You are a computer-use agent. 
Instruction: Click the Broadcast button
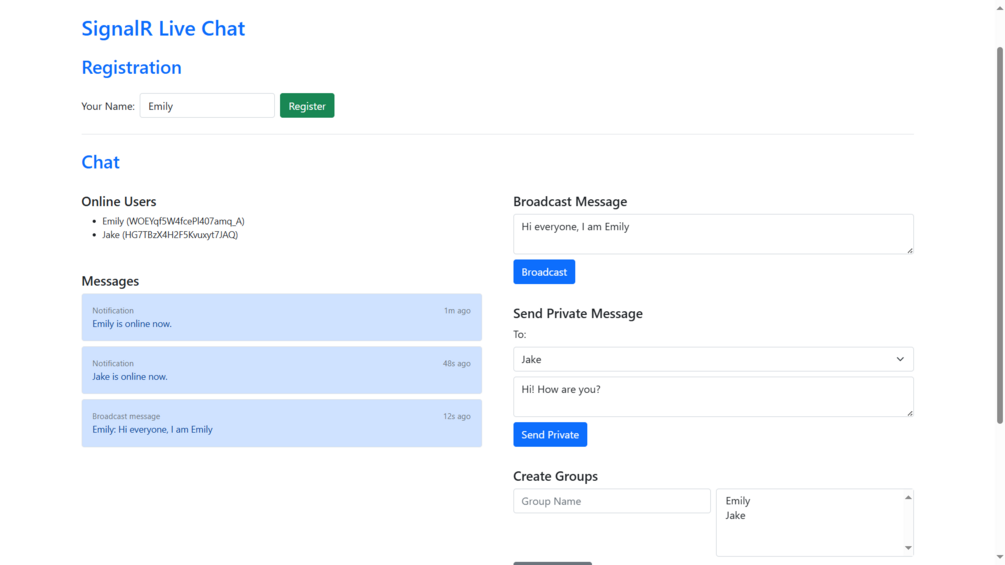pos(544,272)
